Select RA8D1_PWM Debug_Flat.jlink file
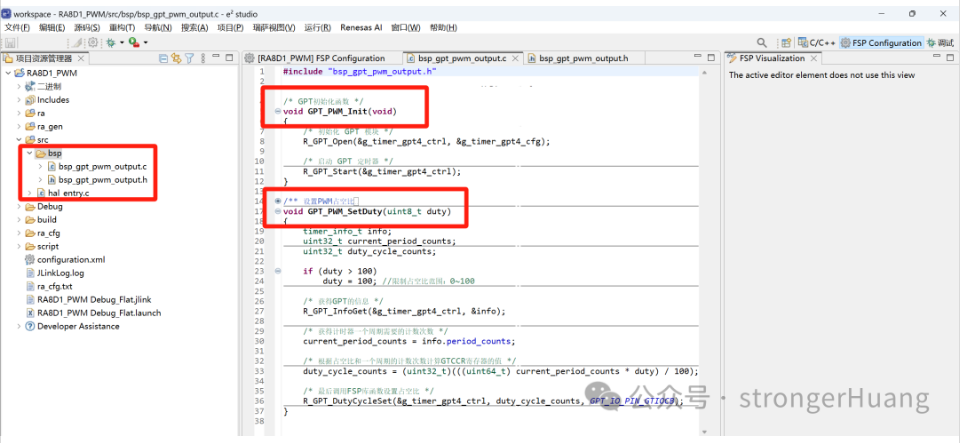Viewport: 960px width, 443px height. click(88, 300)
